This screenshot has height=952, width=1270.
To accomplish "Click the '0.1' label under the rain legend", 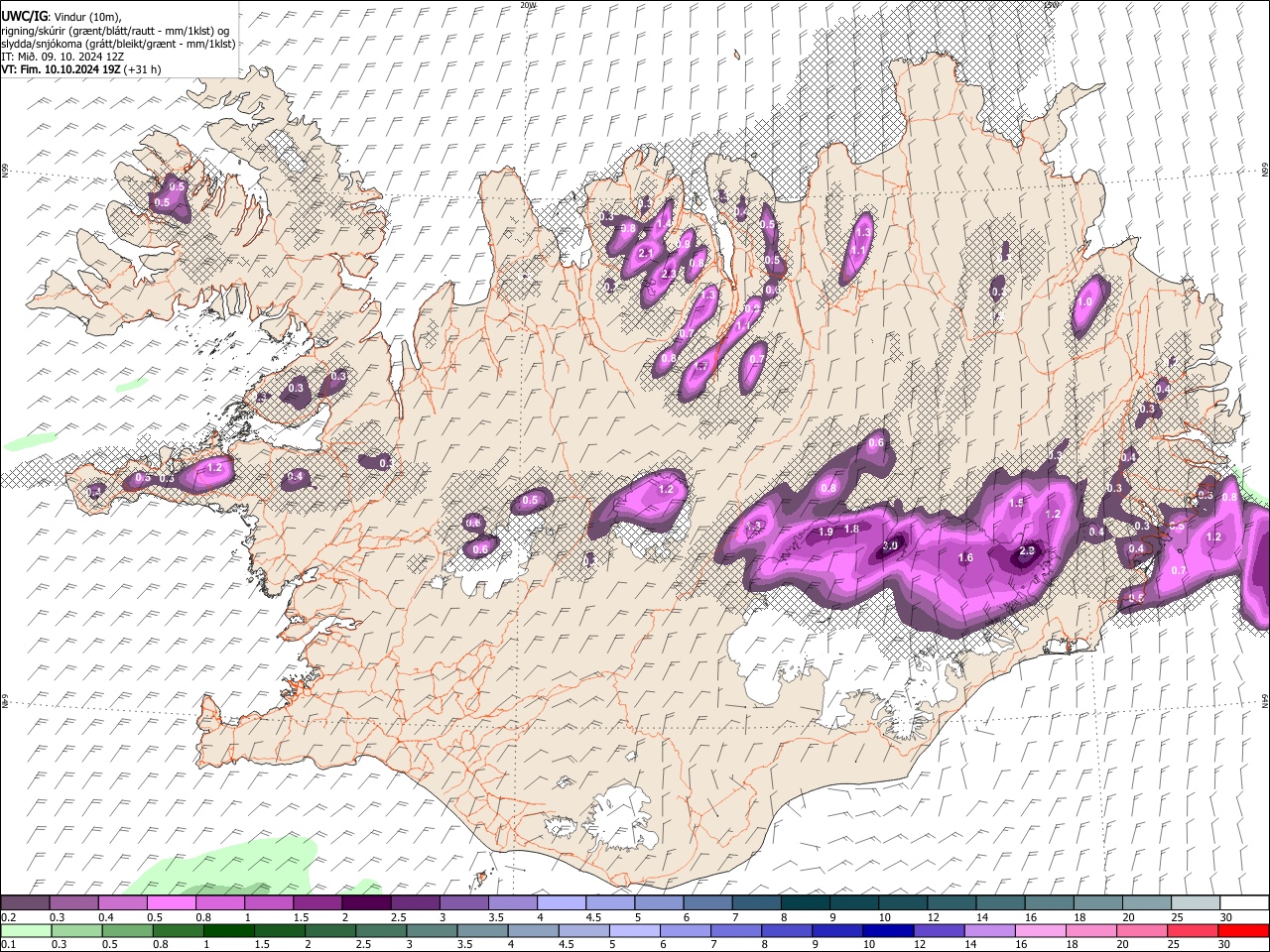I will click(9, 944).
